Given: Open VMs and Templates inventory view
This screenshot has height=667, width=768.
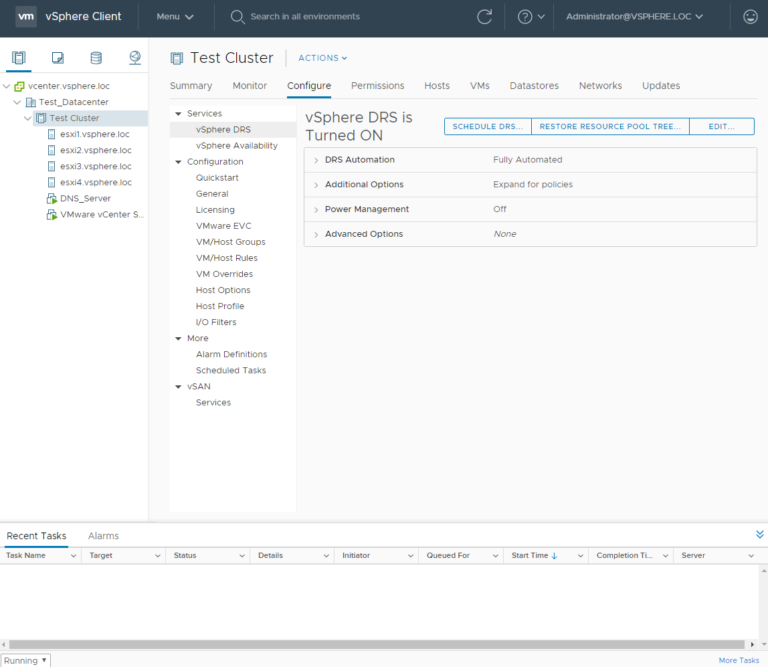Looking at the screenshot, I should tap(58, 58).
